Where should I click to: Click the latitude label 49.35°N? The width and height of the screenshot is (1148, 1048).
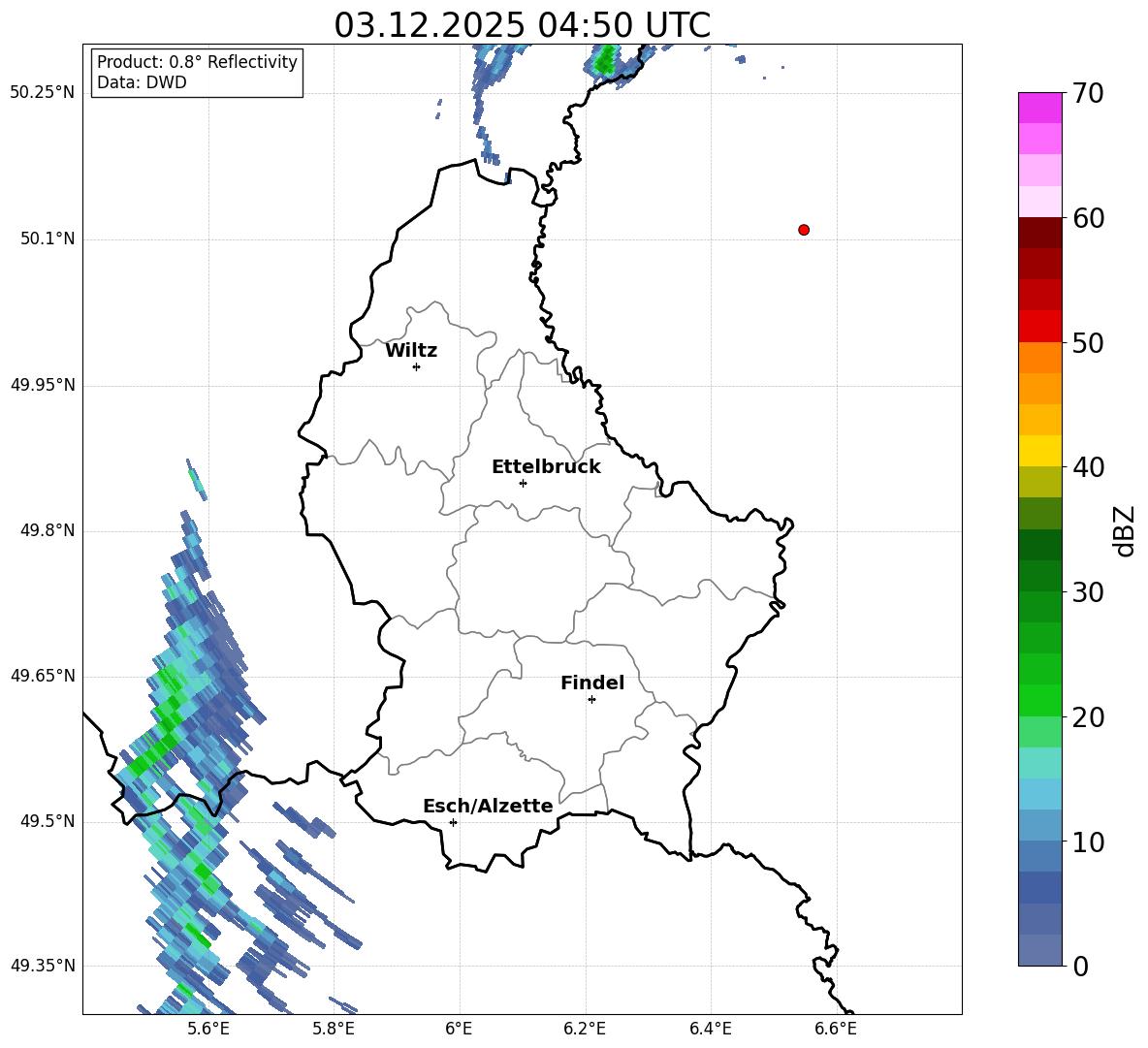[43, 966]
